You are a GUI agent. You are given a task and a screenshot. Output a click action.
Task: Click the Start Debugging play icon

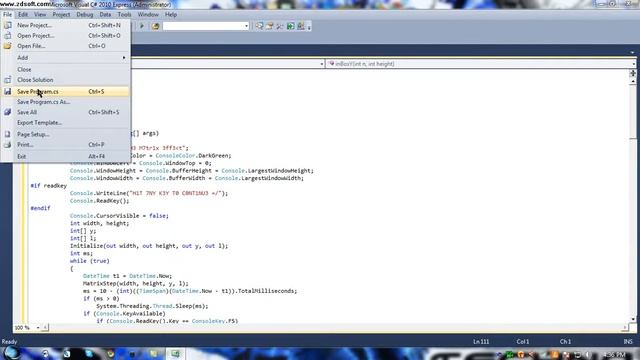(142, 26)
